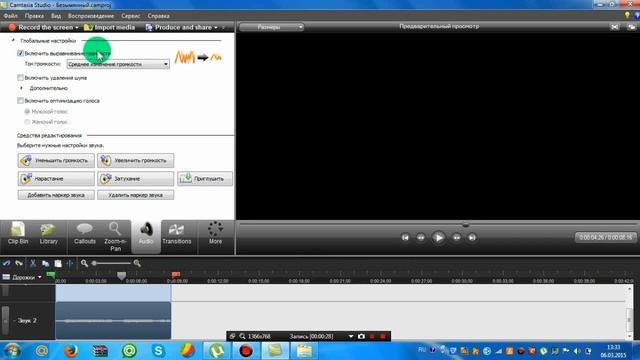This screenshot has height=360, width=640.
Task: Open the Callouts tab
Action: click(84, 234)
